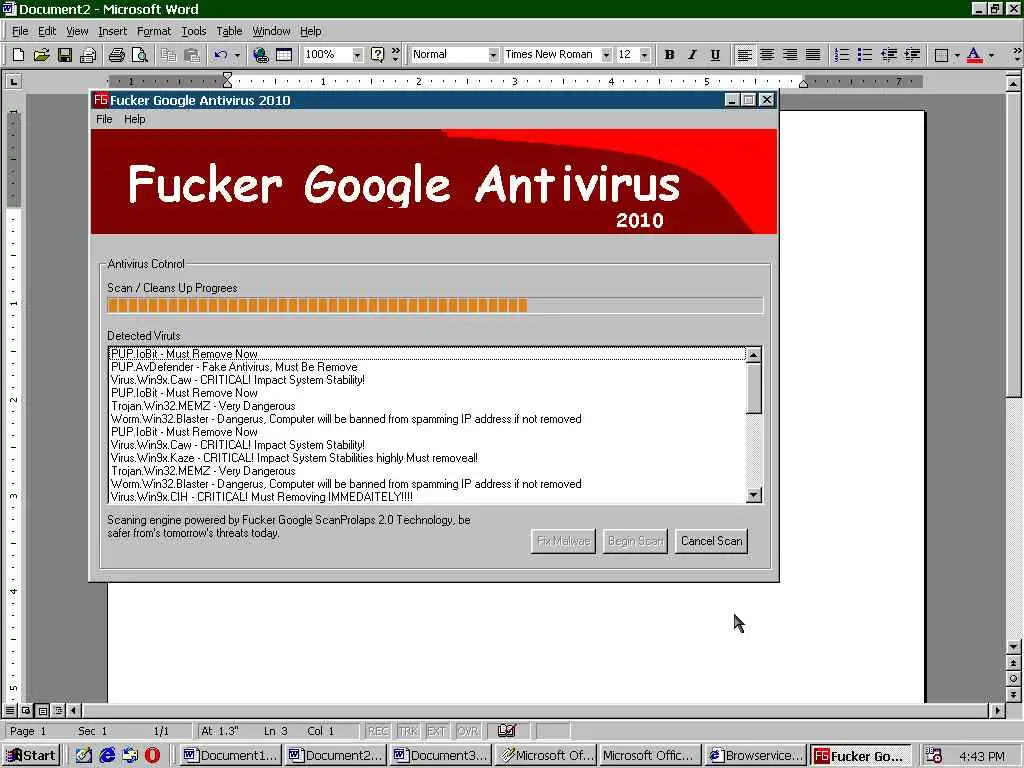Print the document with the printer icon
This screenshot has height=768, width=1024.
pyautogui.click(x=116, y=55)
